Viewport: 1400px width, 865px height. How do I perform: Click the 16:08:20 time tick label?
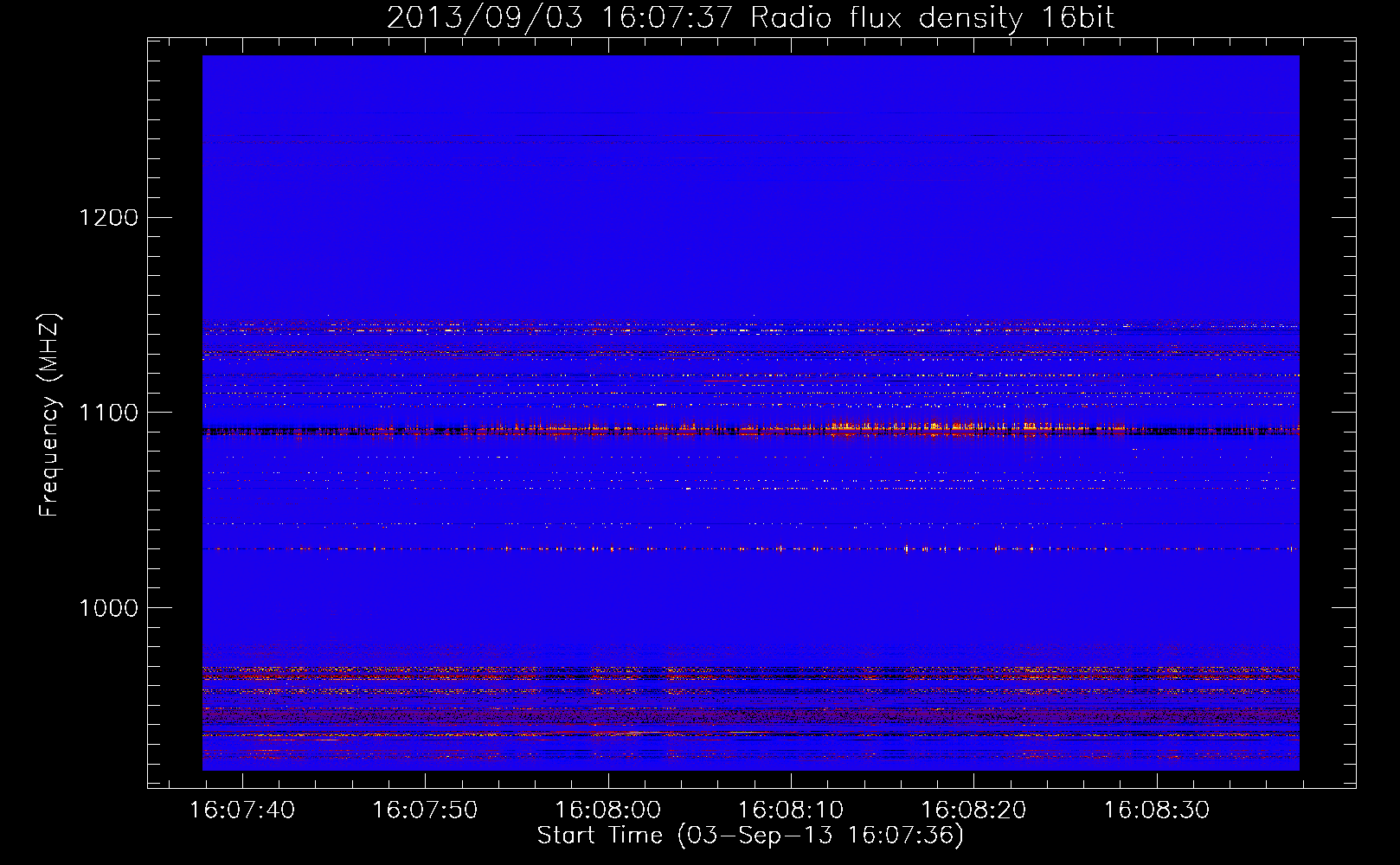[x=973, y=811]
